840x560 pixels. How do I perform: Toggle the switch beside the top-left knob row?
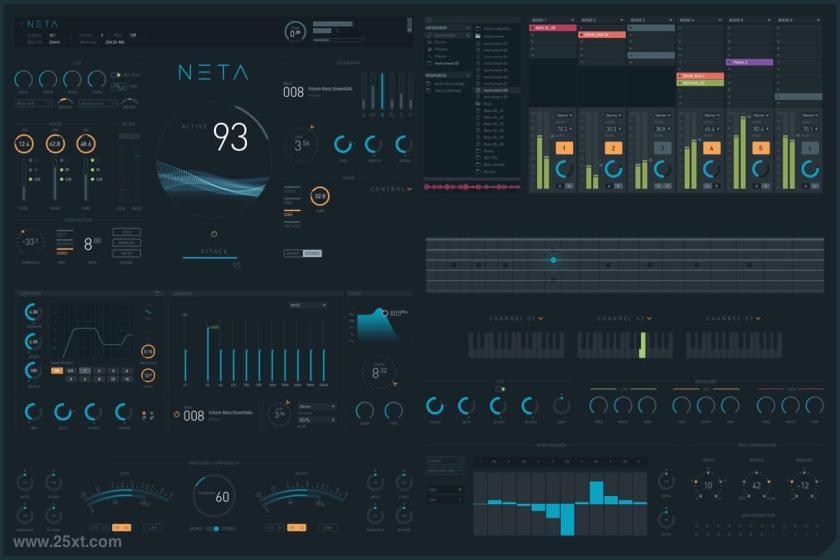115,75
